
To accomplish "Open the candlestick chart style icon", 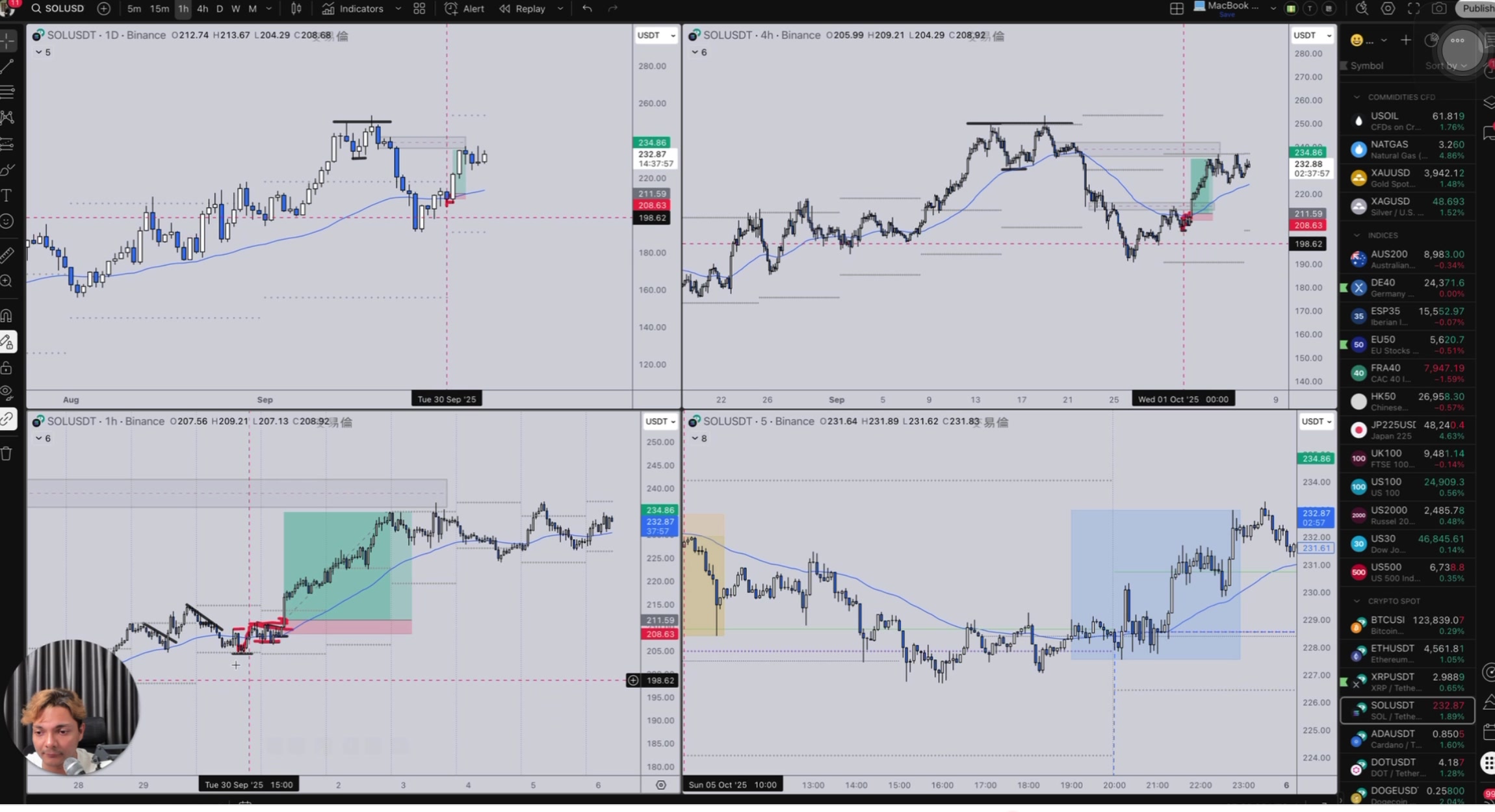I will point(296,8).
